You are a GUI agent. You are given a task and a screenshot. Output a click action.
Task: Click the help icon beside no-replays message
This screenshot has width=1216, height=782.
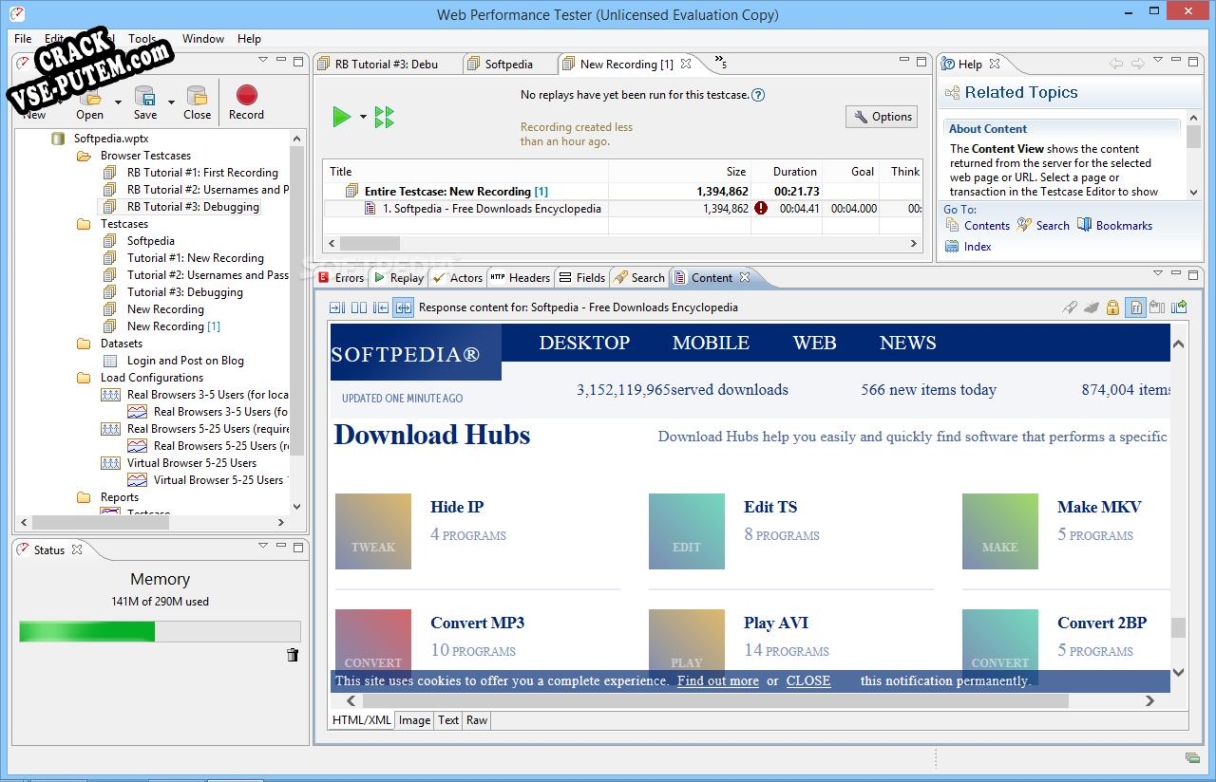(x=758, y=95)
